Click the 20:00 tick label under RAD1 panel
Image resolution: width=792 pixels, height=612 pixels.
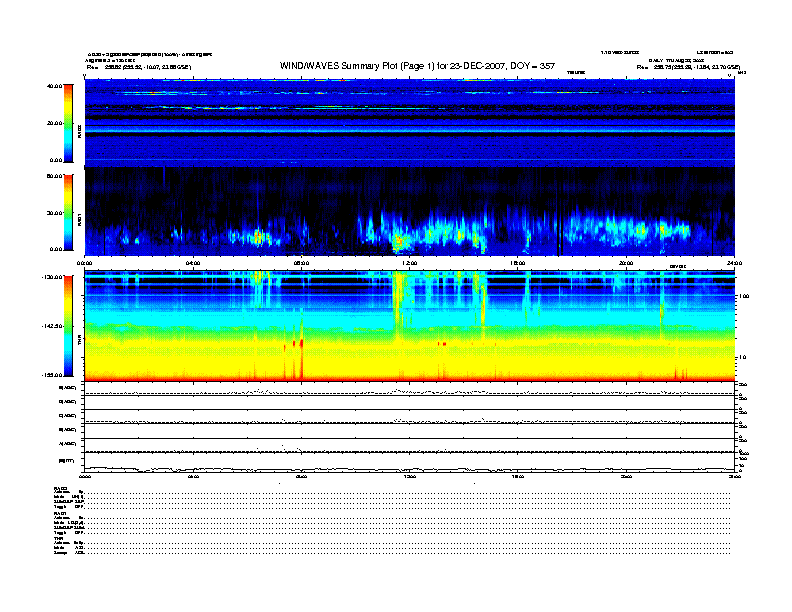click(x=626, y=263)
